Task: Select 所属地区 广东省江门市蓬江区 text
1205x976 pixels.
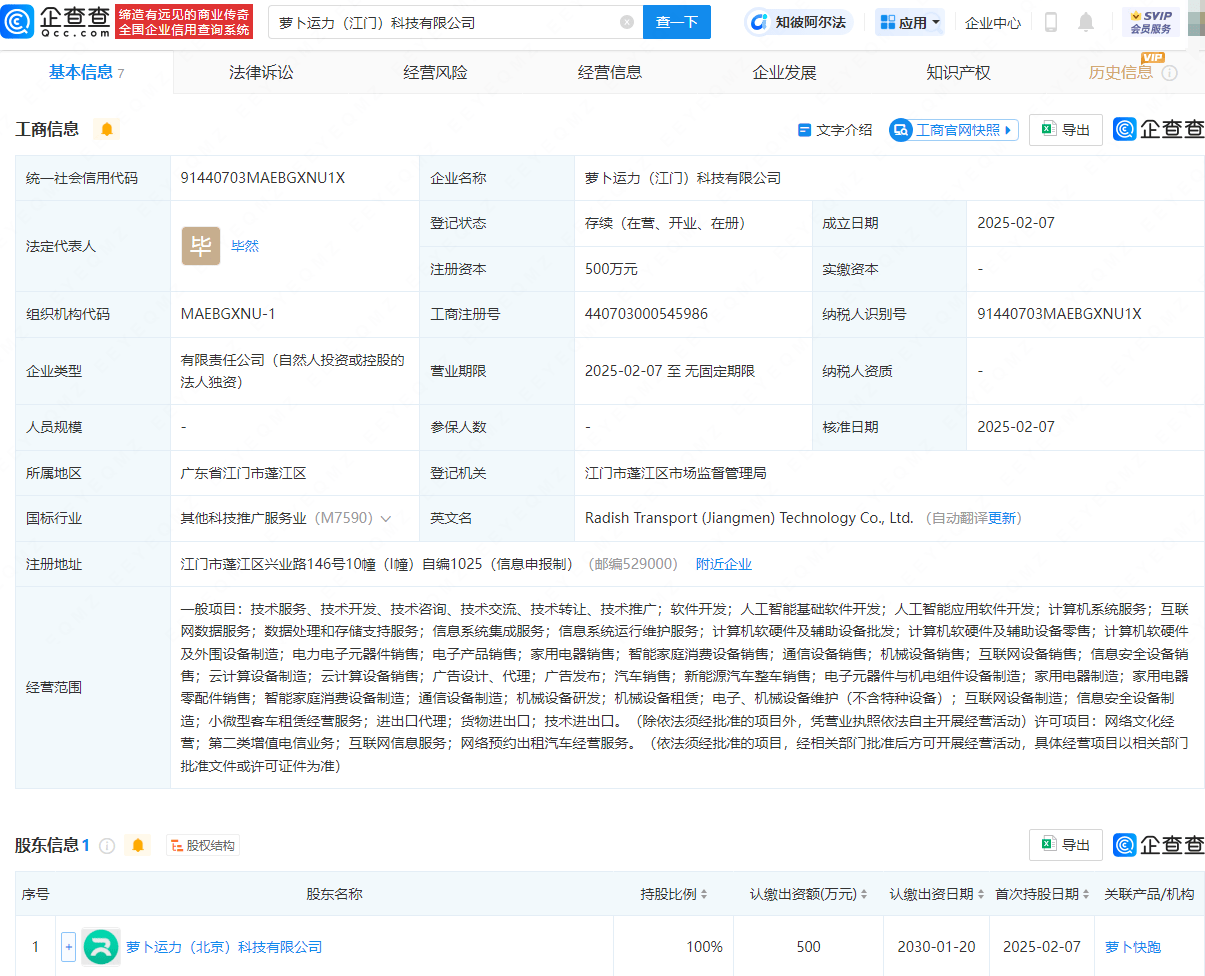Action: pyautogui.click(x=245, y=473)
